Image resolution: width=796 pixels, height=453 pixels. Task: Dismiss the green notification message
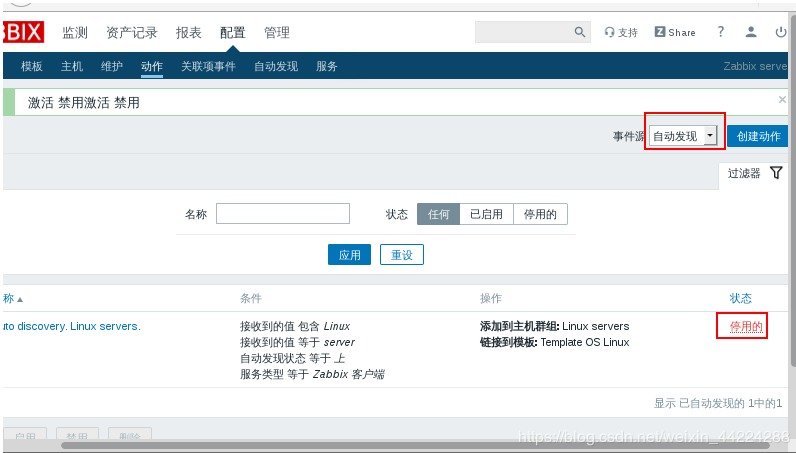pos(782,100)
